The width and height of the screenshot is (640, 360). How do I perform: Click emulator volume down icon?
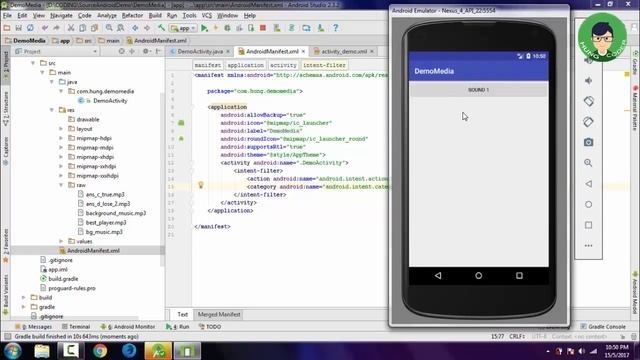point(588,81)
